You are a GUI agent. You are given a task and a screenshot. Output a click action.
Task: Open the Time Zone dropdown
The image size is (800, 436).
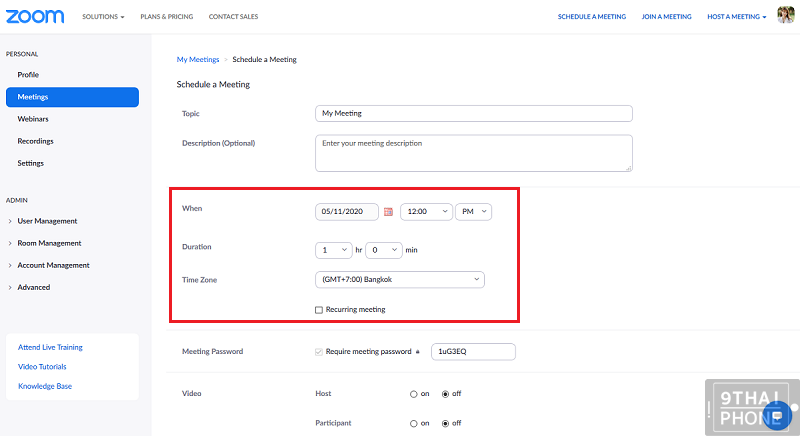click(x=400, y=279)
